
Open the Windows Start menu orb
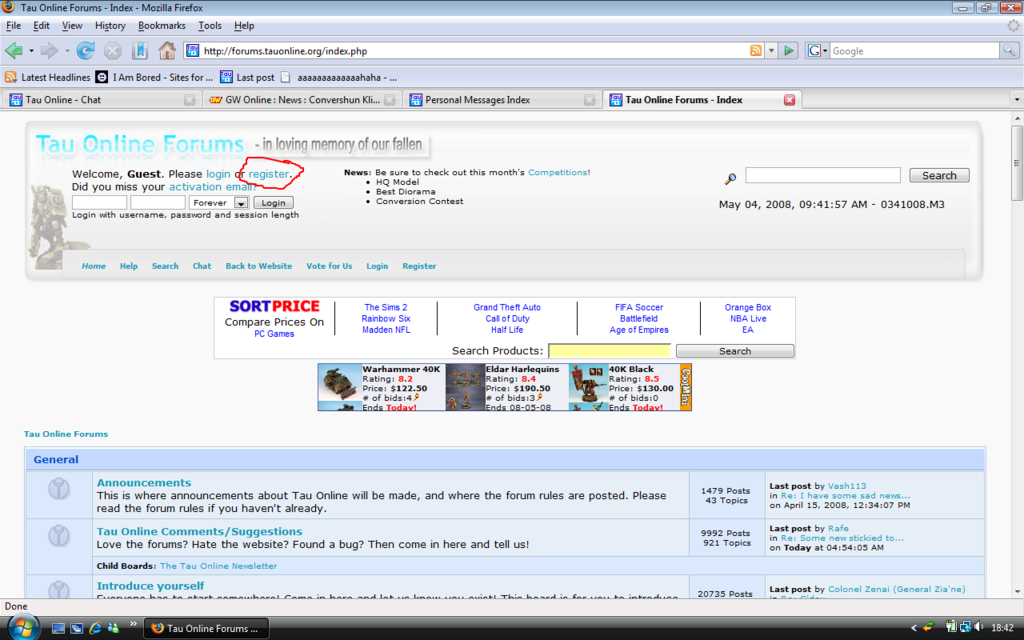(21, 627)
